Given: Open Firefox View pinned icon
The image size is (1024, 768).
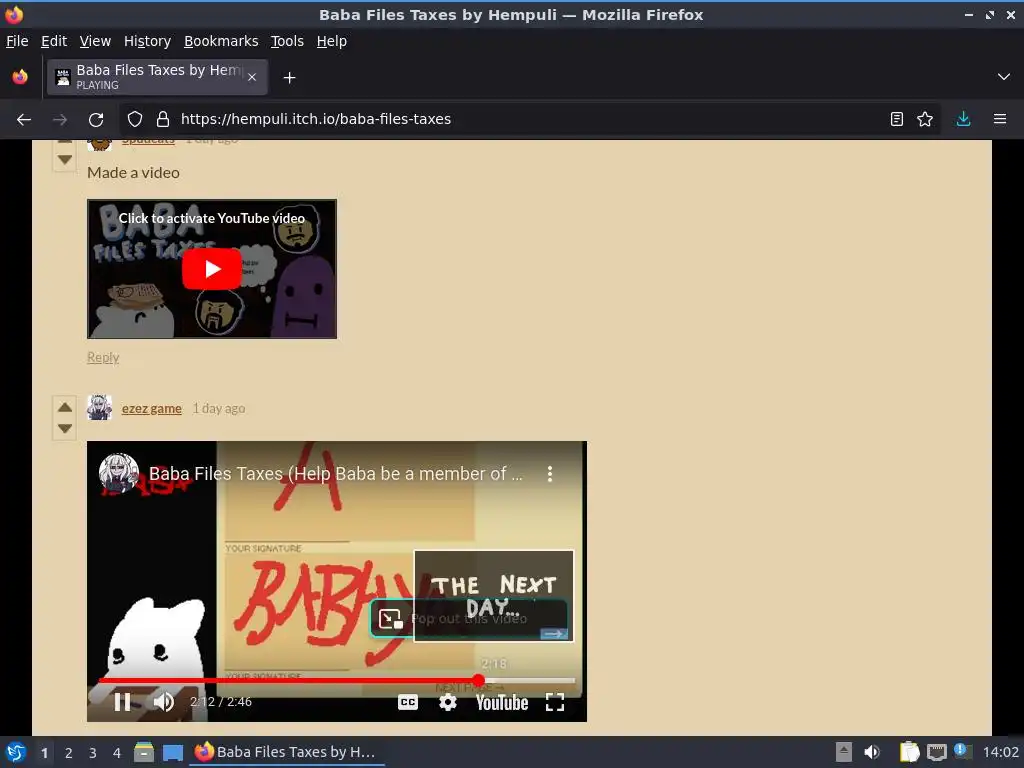Looking at the screenshot, I should point(20,77).
